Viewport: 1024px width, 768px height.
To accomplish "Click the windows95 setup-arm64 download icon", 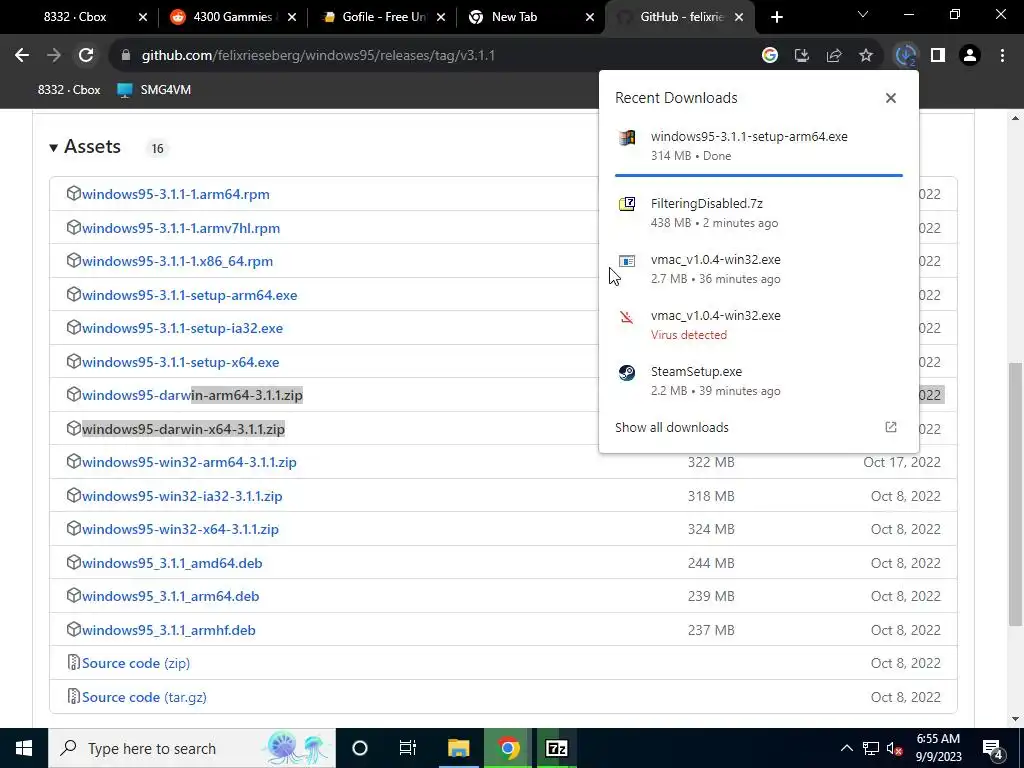I will 627,137.
